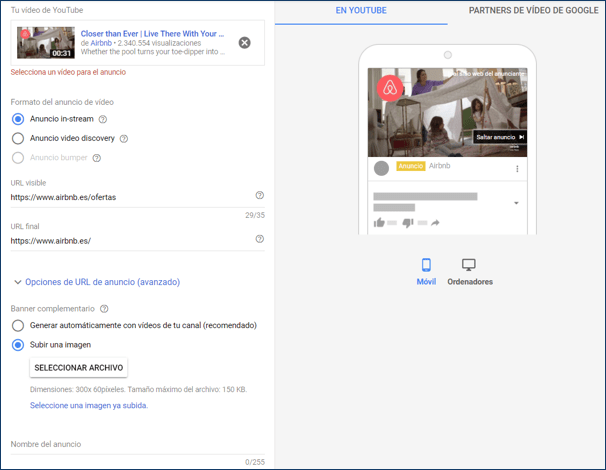Click Saltar anuncio in preview

coord(500,137)
